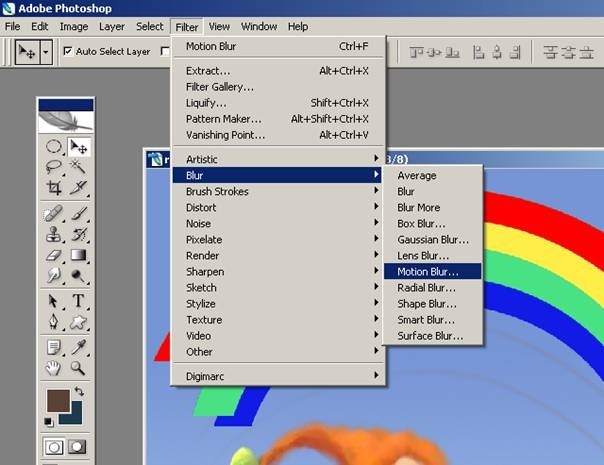Pick the Horizontal Type tool
604x465 pixels.
click(77, 301)
